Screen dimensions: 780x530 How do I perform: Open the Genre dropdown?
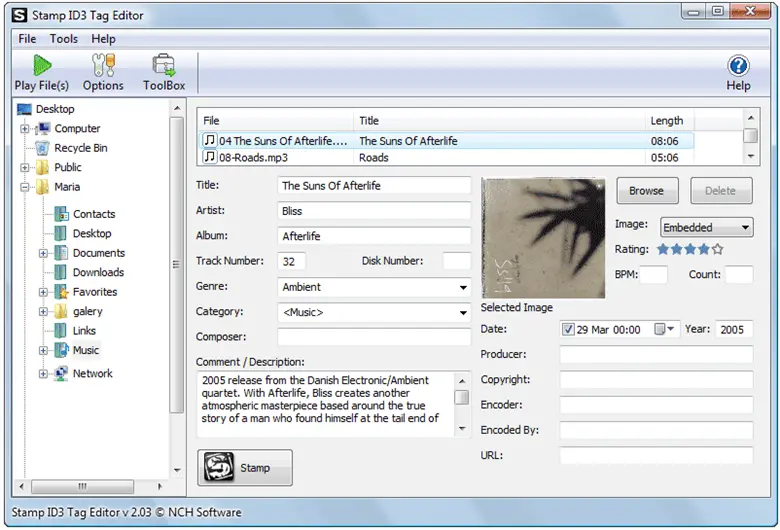click(463, 288)
